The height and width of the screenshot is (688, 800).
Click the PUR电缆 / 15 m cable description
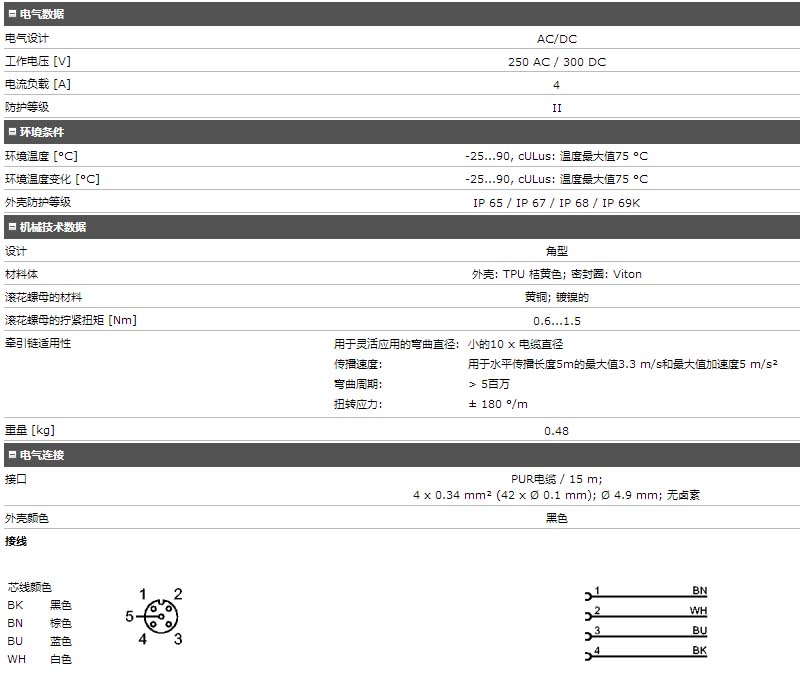tap(556, 479)
